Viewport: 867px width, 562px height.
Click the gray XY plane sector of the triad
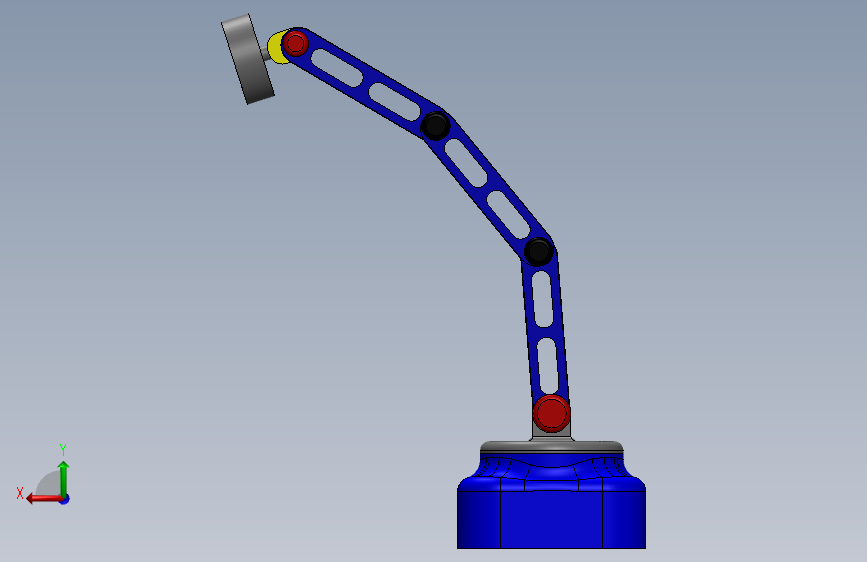click(49, 485)
